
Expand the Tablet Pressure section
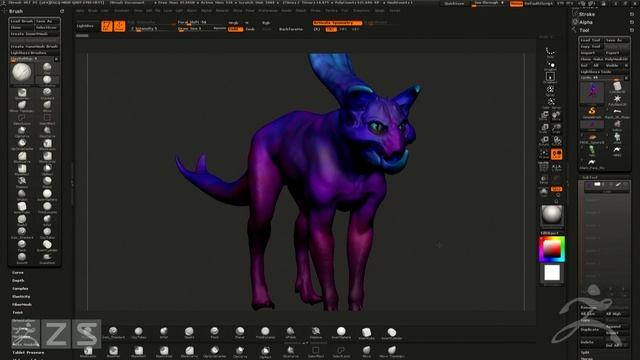click(x=28, y=352)
